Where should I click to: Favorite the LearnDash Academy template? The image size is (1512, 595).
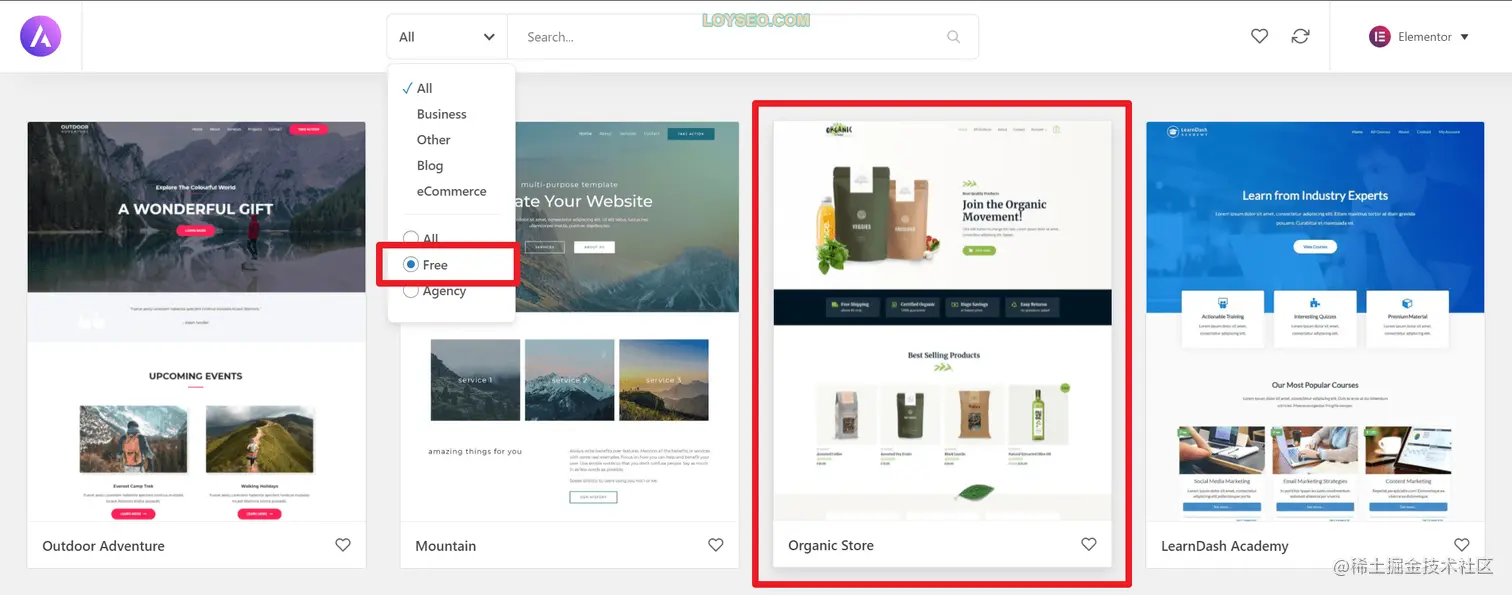[x=1462, y=545]
